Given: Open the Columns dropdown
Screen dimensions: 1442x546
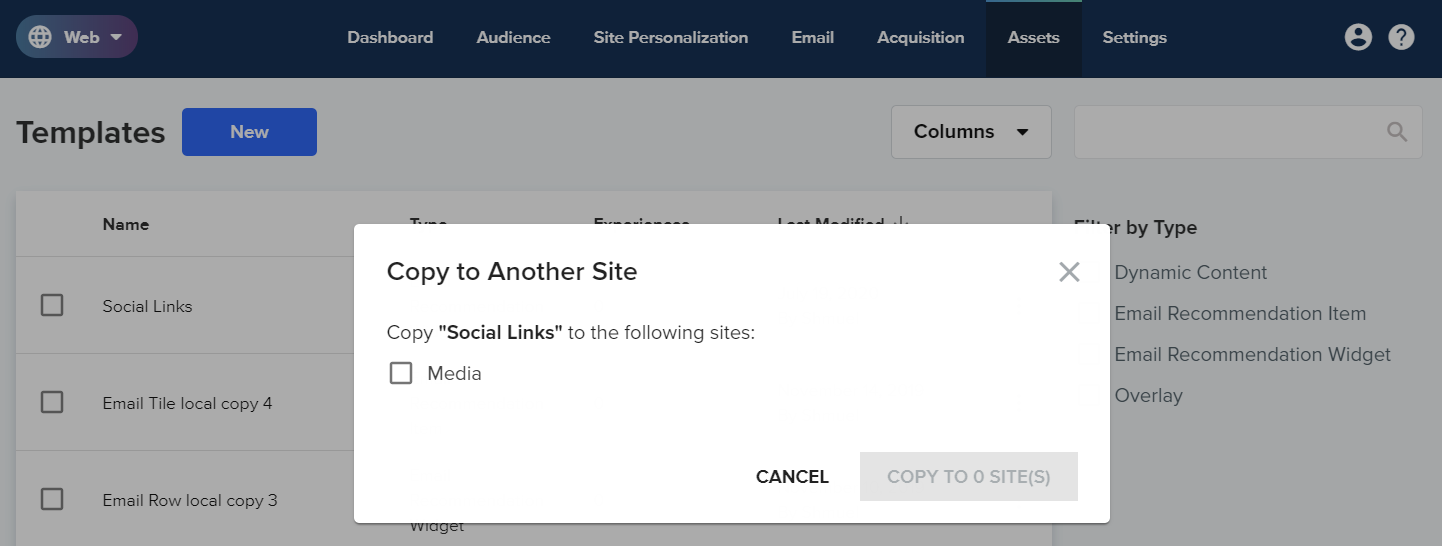Looking at the screenshot, I should [971, 132].
